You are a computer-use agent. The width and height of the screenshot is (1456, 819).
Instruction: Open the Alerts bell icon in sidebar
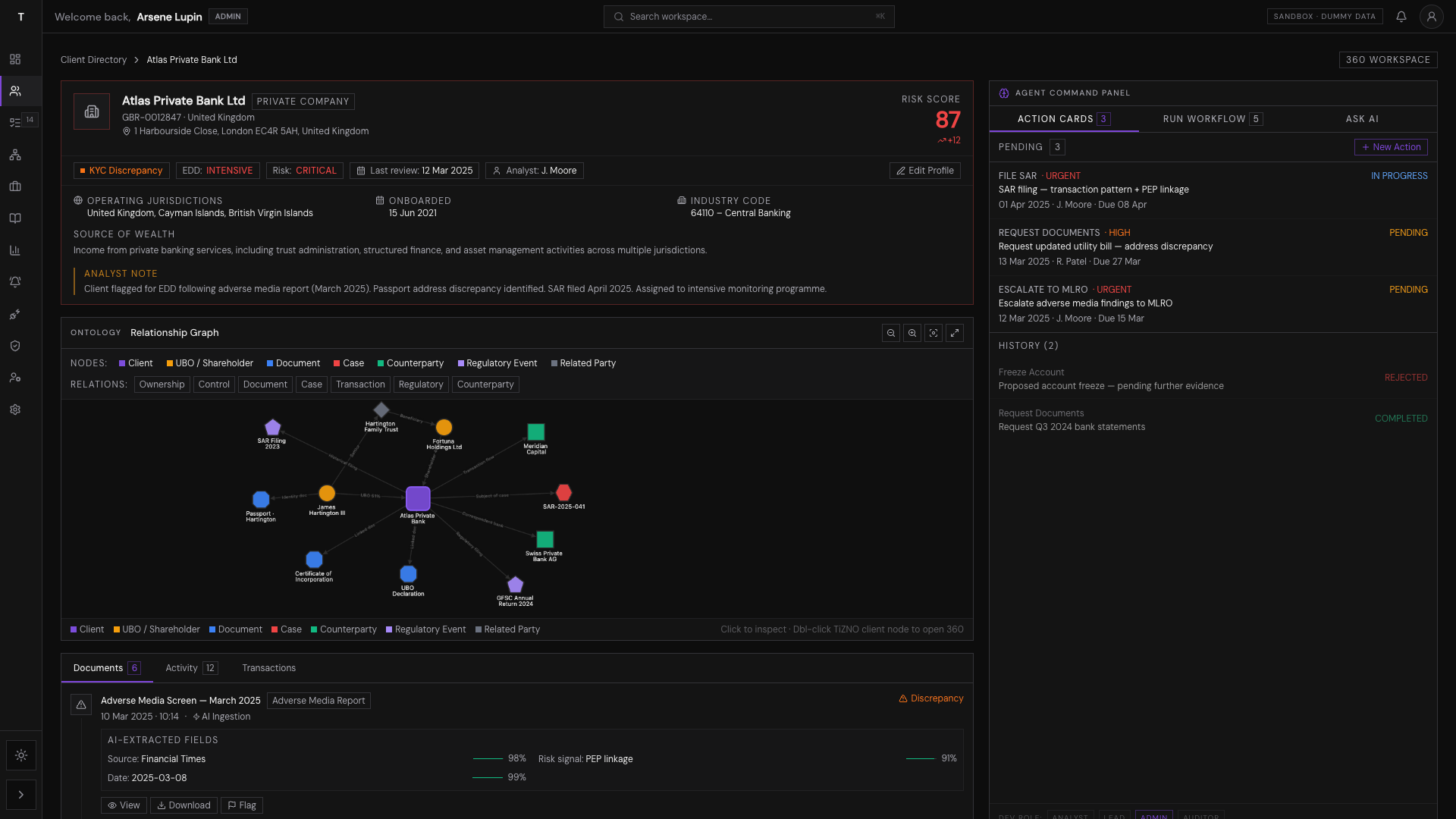tap(15, 282)
